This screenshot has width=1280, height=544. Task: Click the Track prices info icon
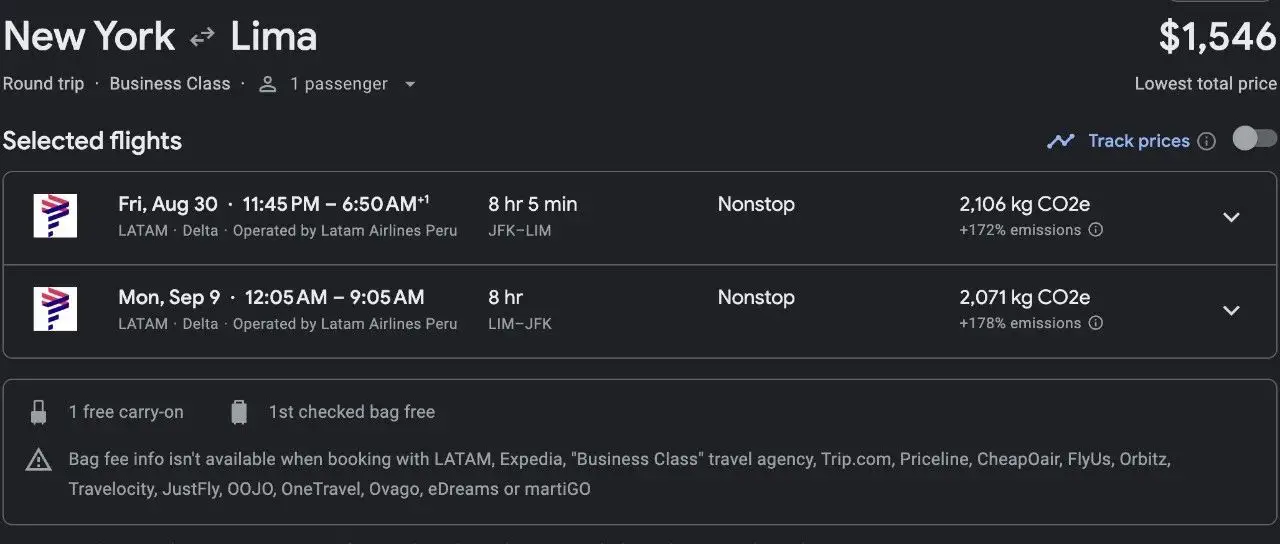[x=1207, y=141]
